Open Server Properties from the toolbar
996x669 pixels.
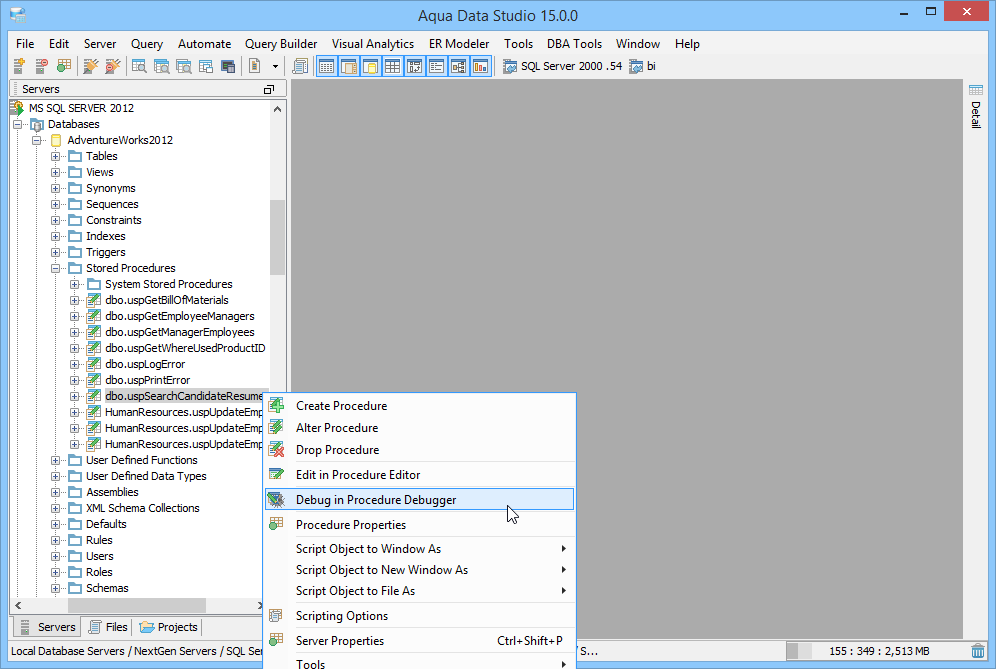click(x=64, y=66)
